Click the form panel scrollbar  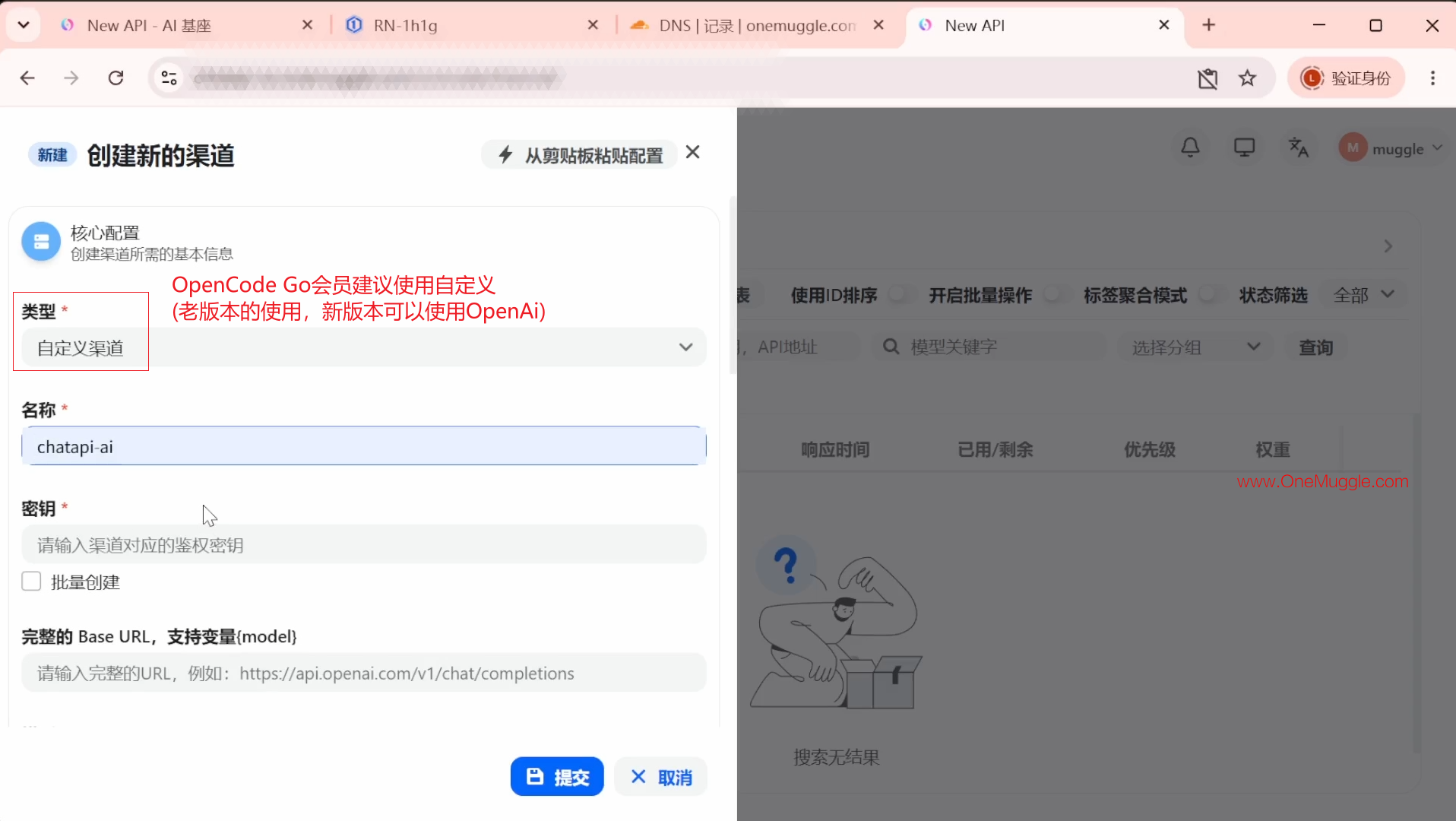coord(732,285)
